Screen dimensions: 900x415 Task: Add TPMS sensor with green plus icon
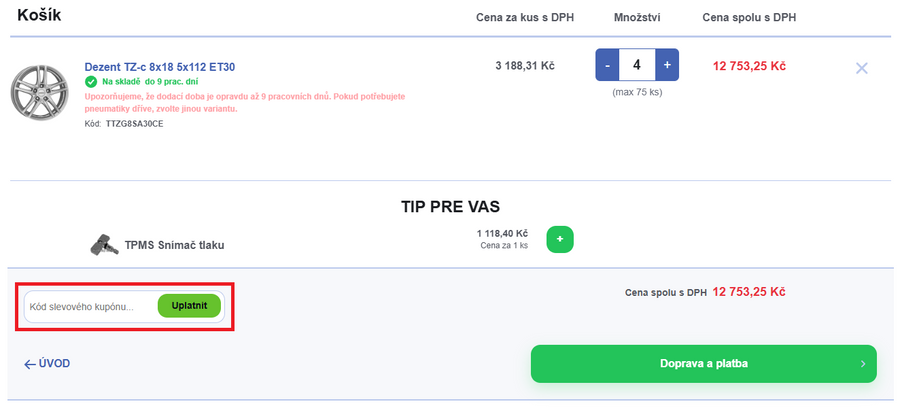click(560, 240)
